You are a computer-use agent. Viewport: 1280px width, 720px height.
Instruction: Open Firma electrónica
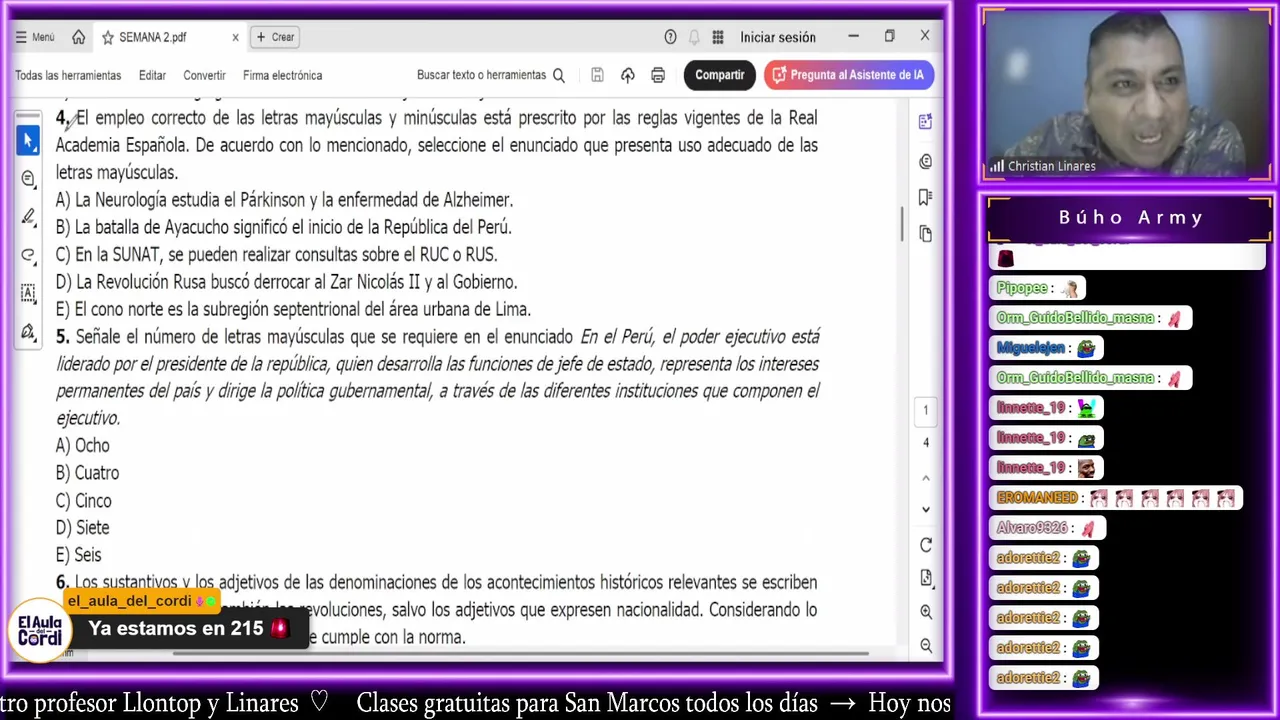[x=282, y=75]
